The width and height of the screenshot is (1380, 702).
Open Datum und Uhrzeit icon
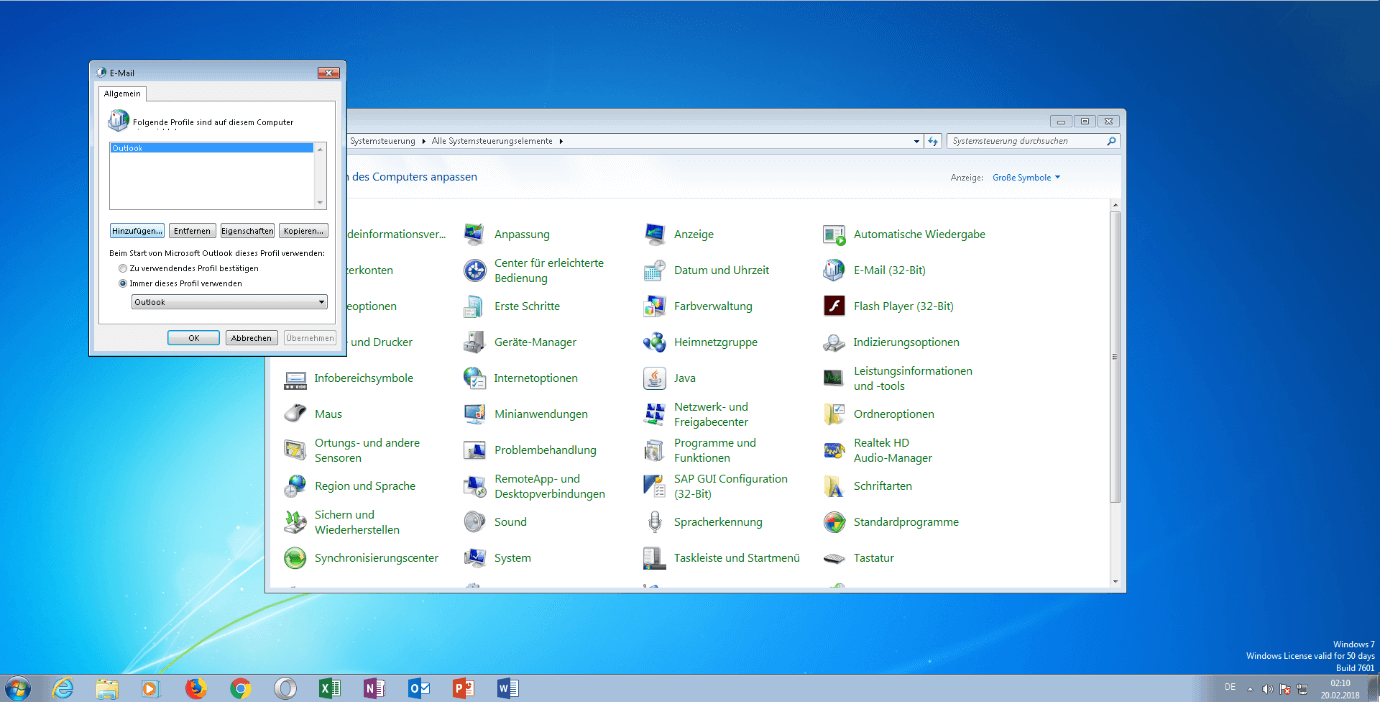pyautogui.click(x=655, y=270)
